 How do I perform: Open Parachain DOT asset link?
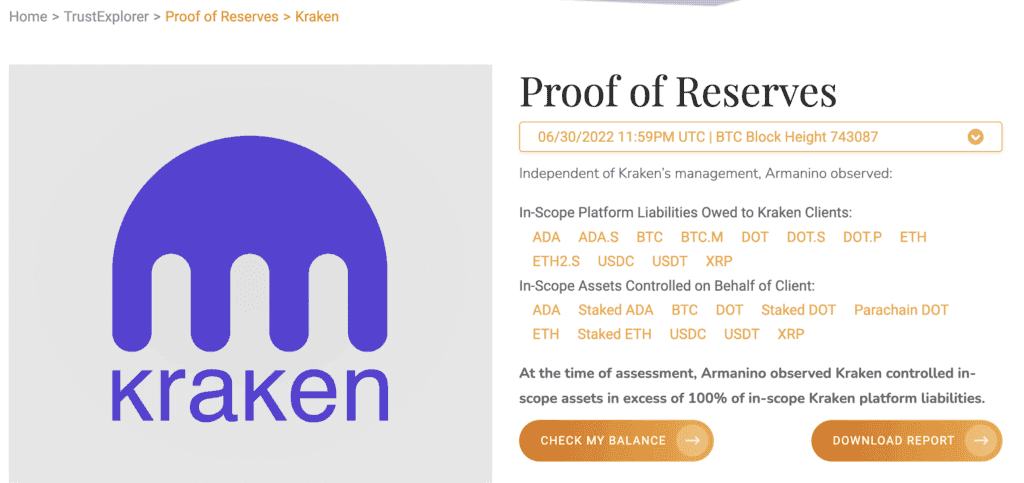[x=901, y=310]
